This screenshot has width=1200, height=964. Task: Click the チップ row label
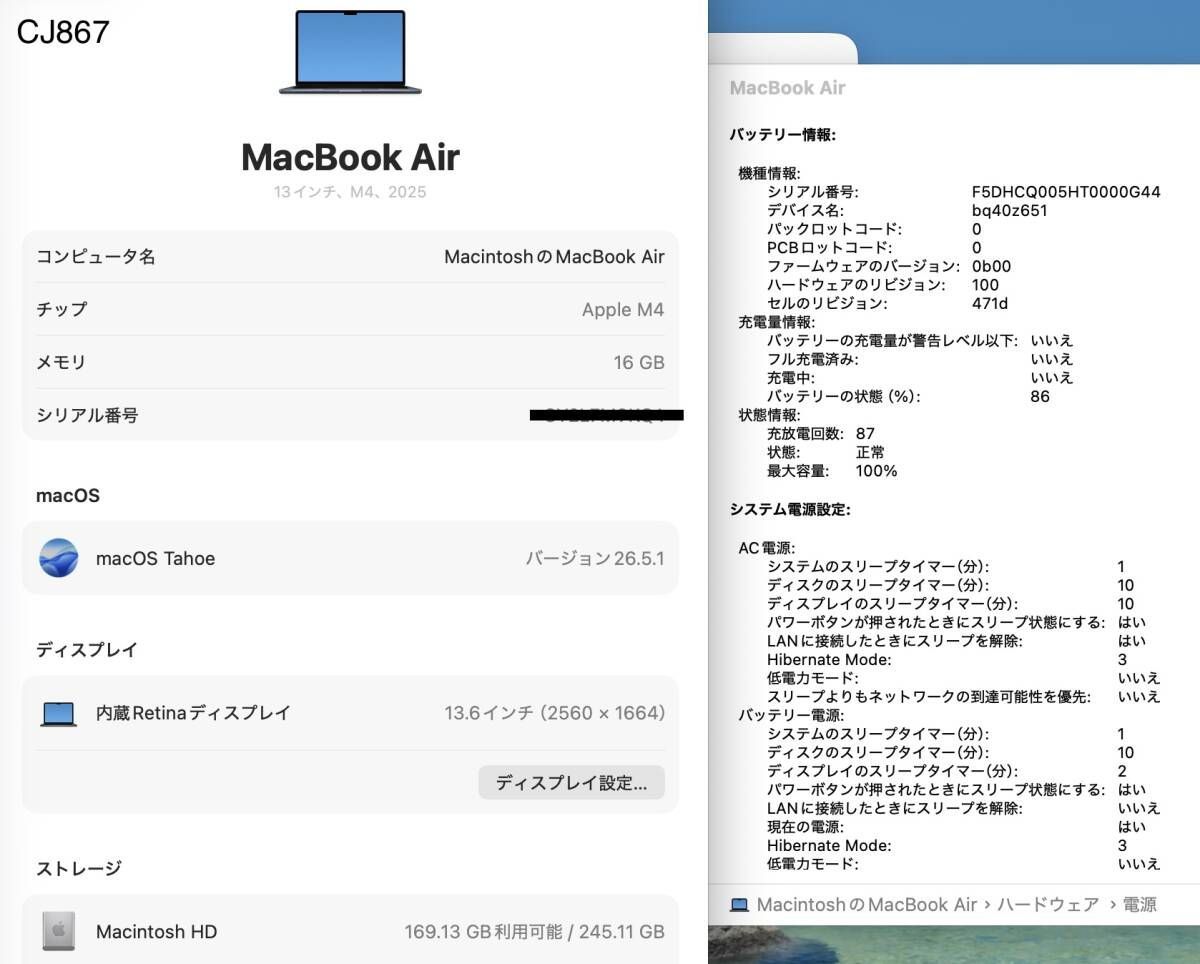click(x=62, y=310)
